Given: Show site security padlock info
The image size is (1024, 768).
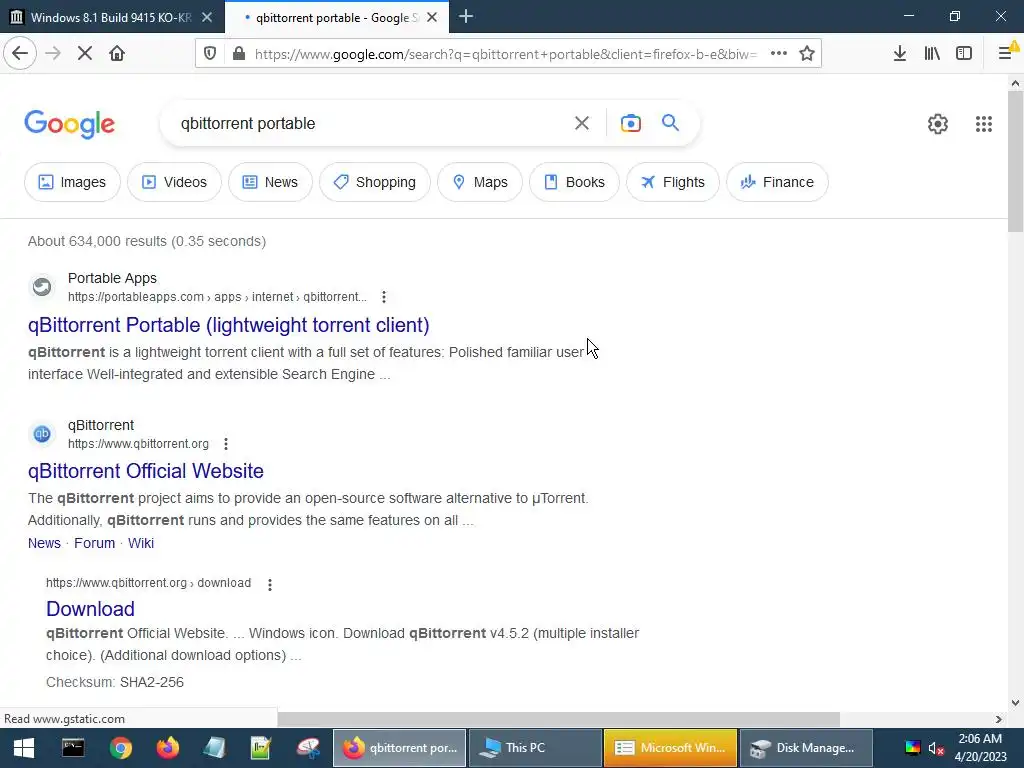Looking at the screenshot, I should 239,54.
